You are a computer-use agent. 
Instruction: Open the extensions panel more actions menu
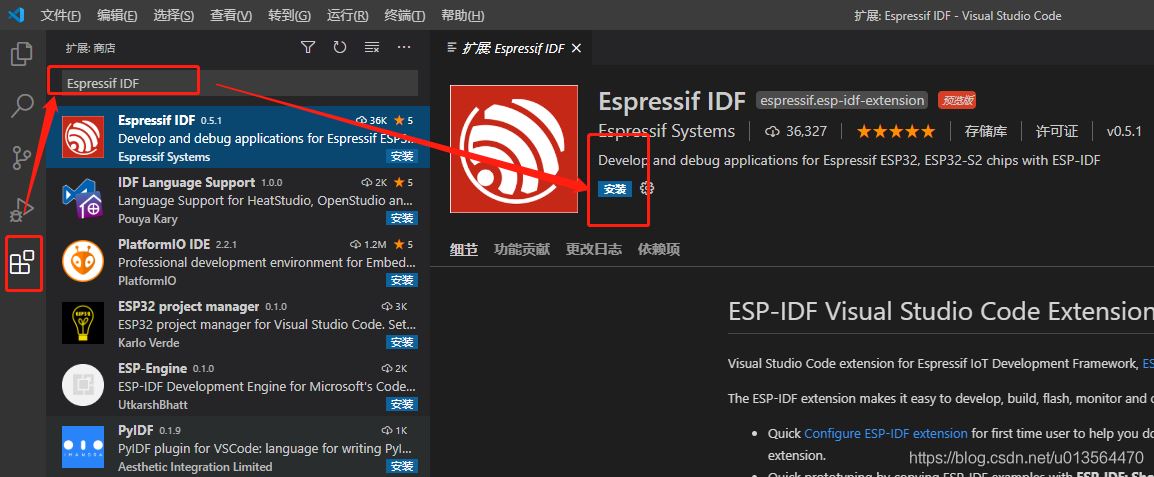pos(403,48)
